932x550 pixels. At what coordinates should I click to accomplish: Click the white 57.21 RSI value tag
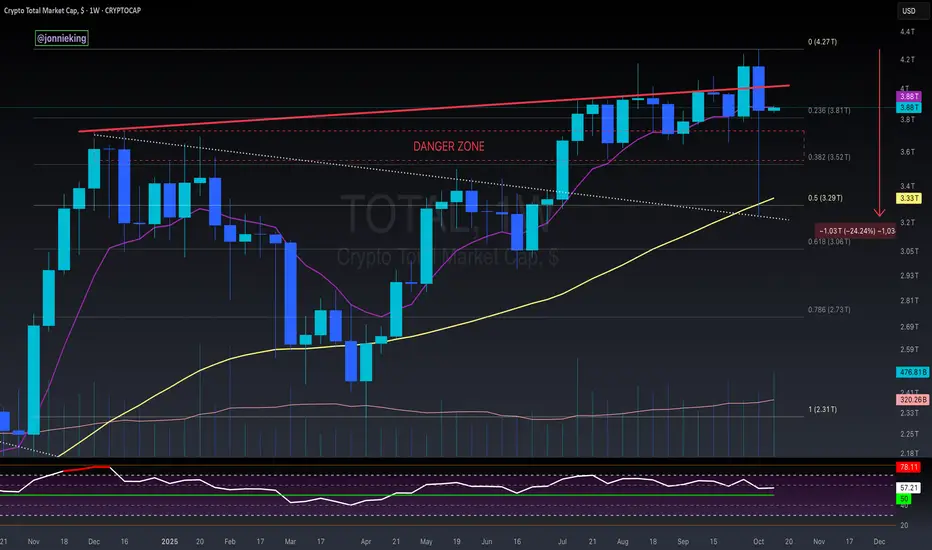click(908, 488)
